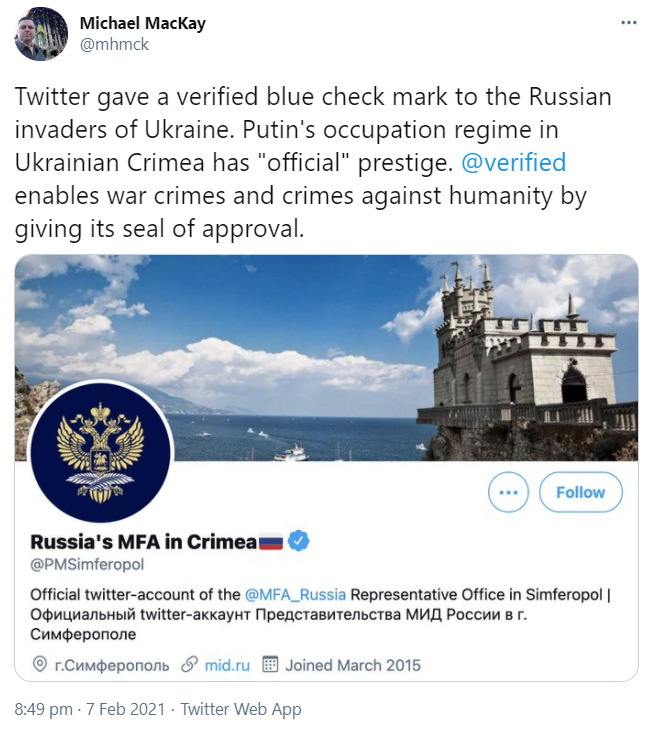Select the Russia's MFA in Crimea name

pyautogui.click(x=143, y=542)
